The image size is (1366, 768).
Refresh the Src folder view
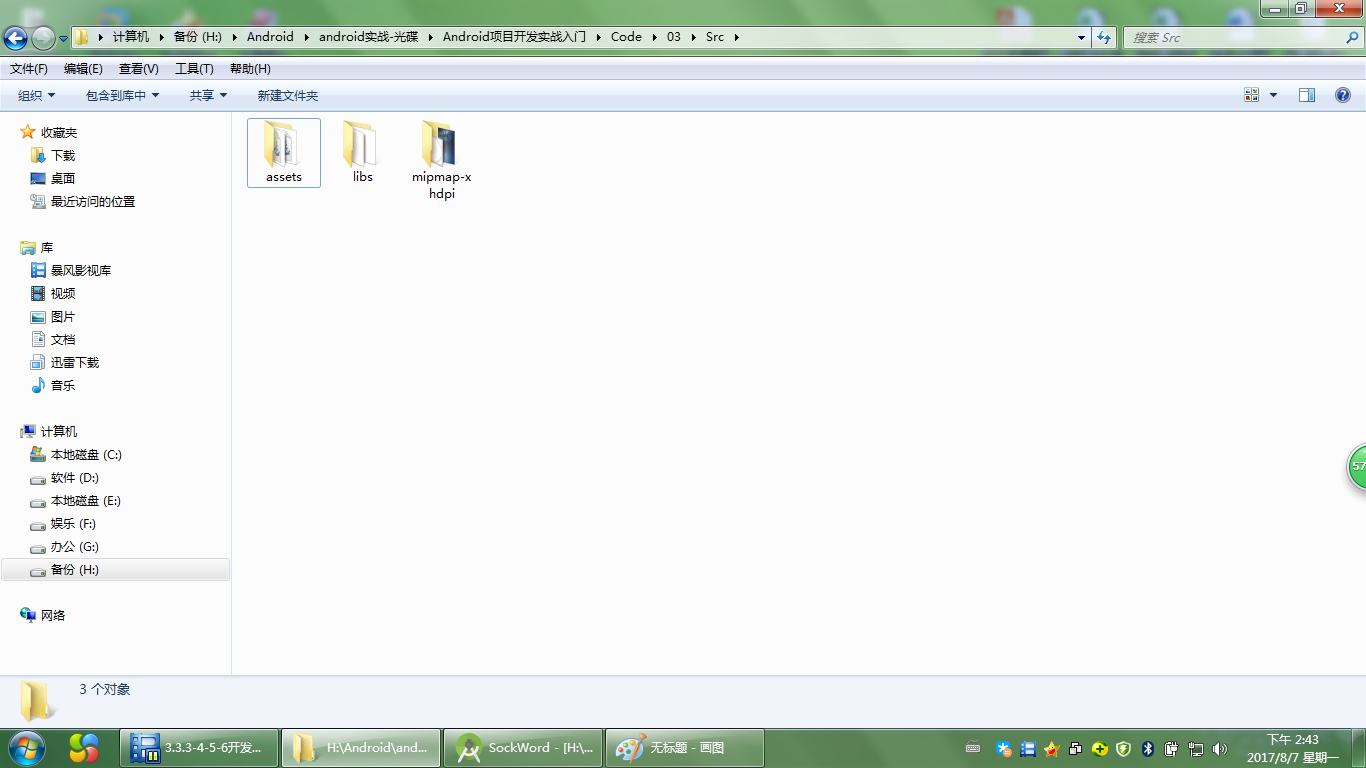pos(1104,37)
